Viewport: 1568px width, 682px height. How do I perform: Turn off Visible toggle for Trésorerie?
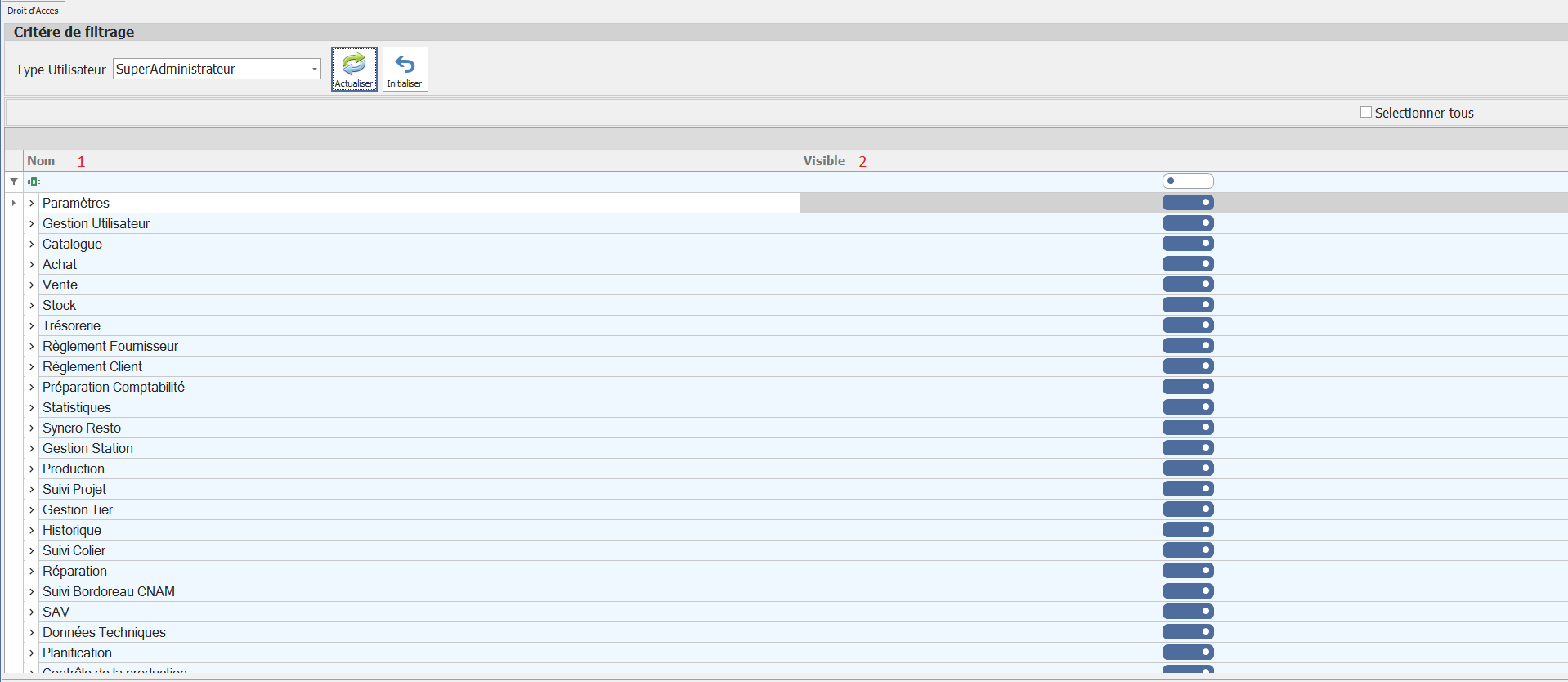[x=1188, y=325]
